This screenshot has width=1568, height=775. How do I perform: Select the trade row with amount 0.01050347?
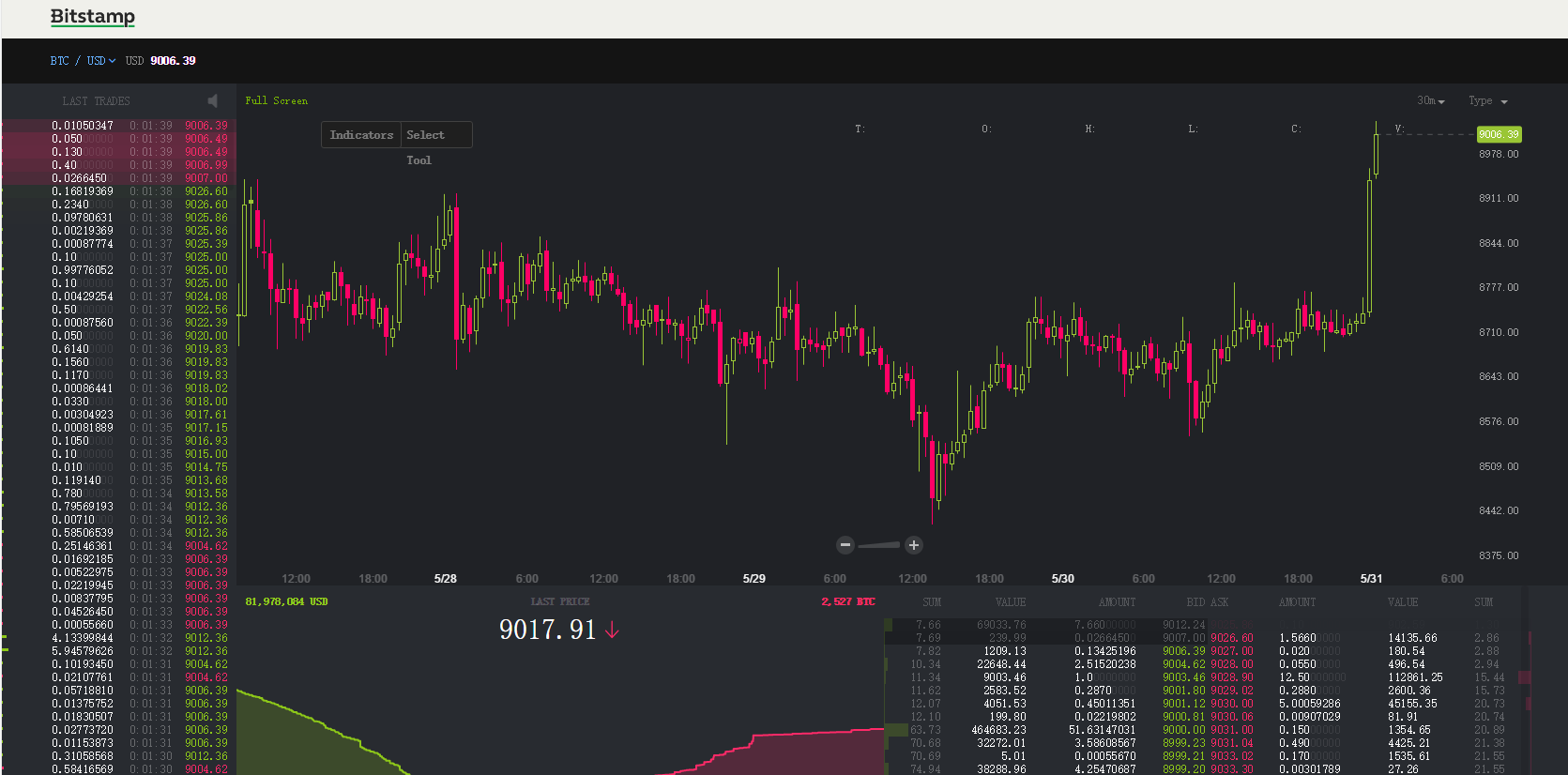pyautogui.click(x=119, y=126)
